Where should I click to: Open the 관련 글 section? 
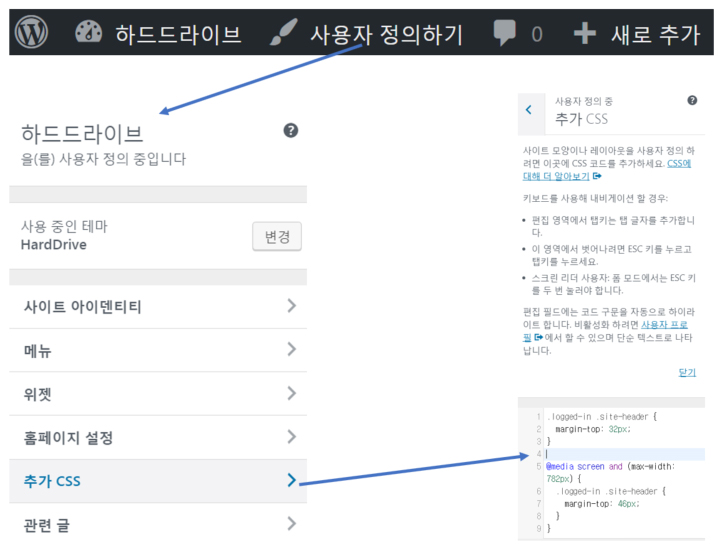tap(158, 525)
